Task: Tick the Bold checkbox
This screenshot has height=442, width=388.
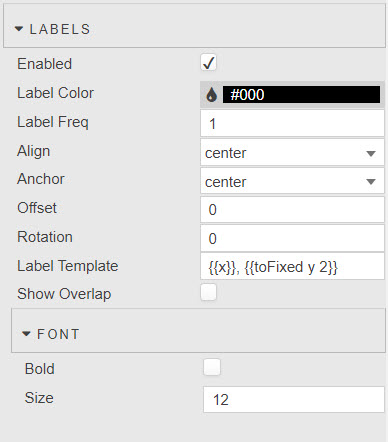Action: pos(212,367)
